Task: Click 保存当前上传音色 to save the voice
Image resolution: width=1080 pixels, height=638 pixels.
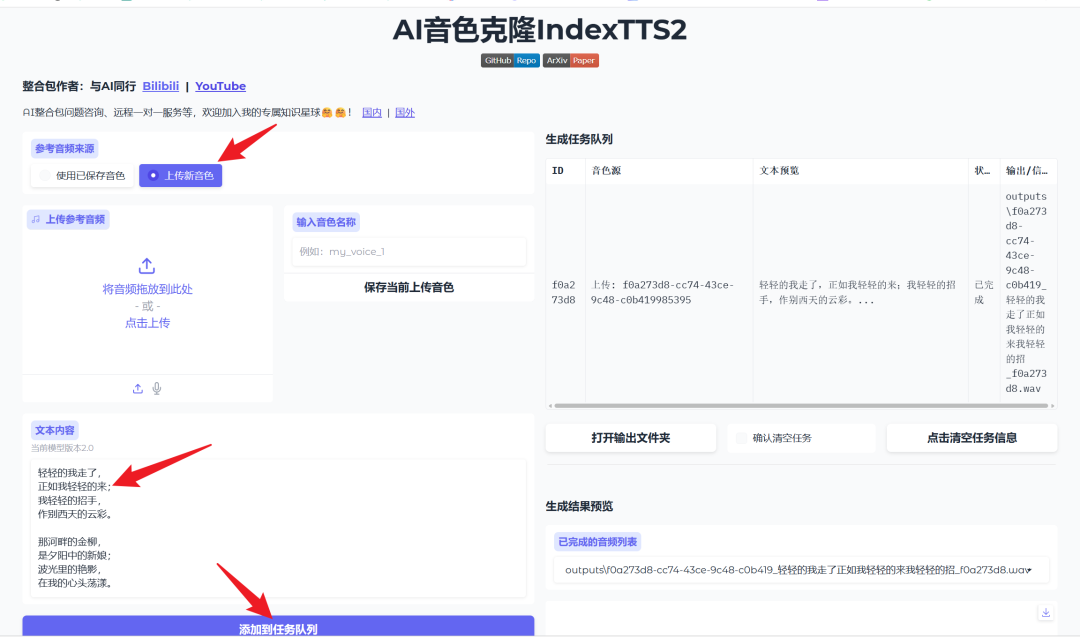Action: (x=407, y=288)
